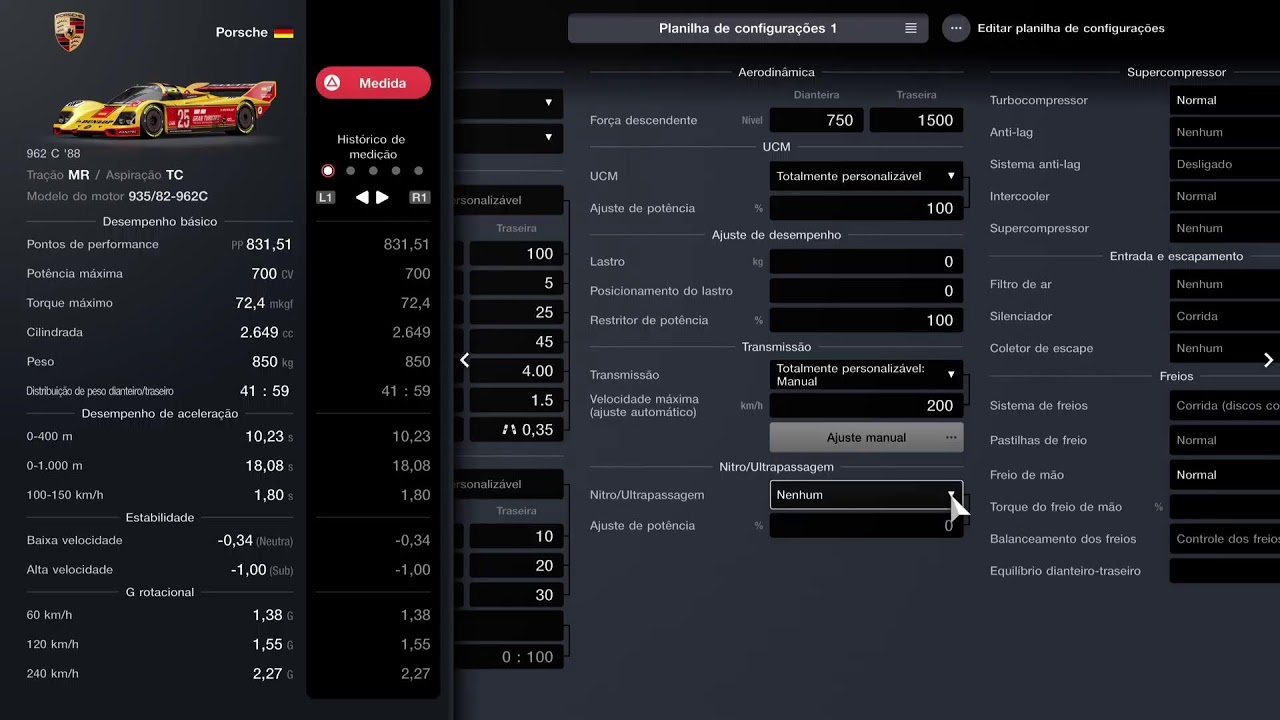Select the first measurement history dot
This screenshot has width=1280, height=720.
click(327, 171)
